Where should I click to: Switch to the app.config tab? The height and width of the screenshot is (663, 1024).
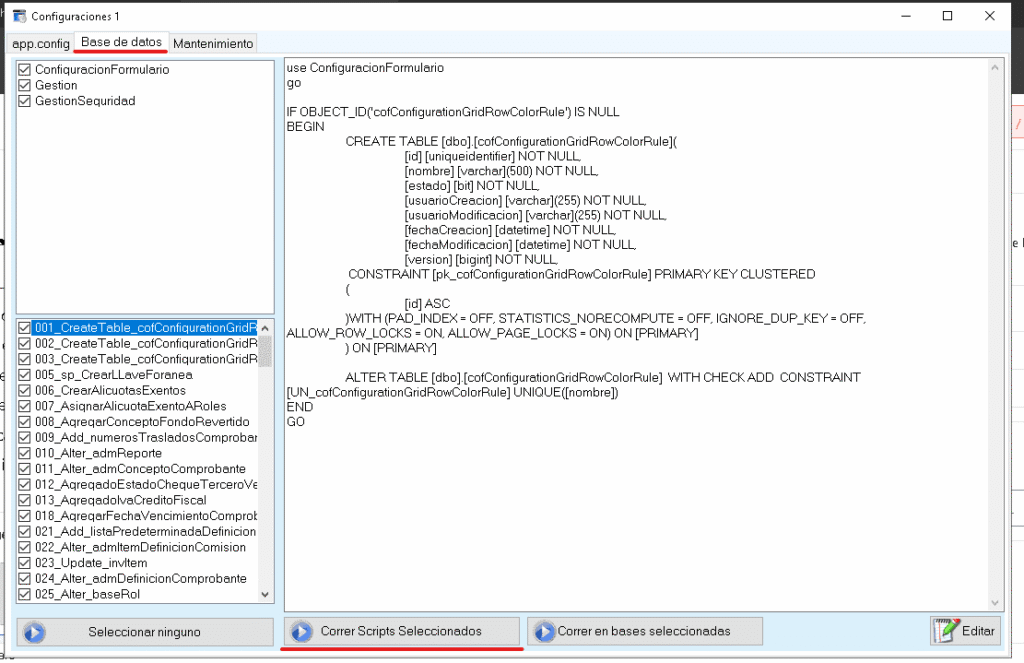(x=41, y=43)
